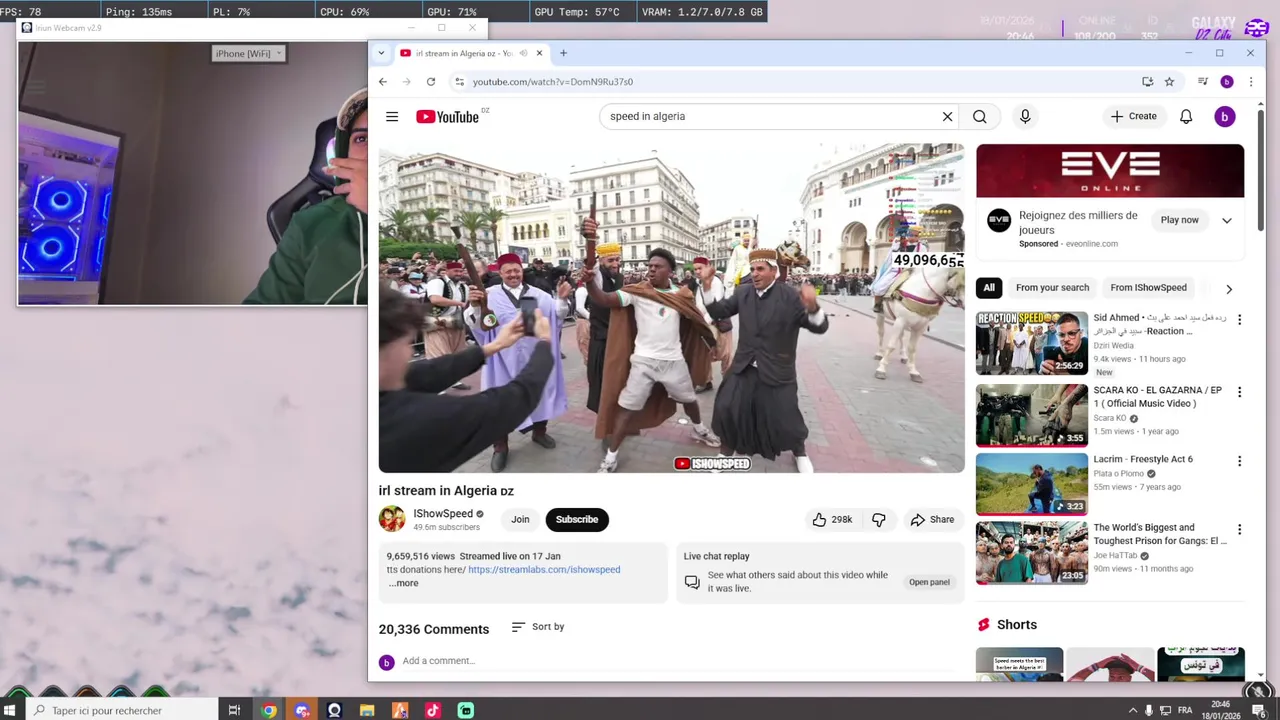View site information icon in address bar
Viewport: 1280px width, 720px height.
tap(459, 82)
